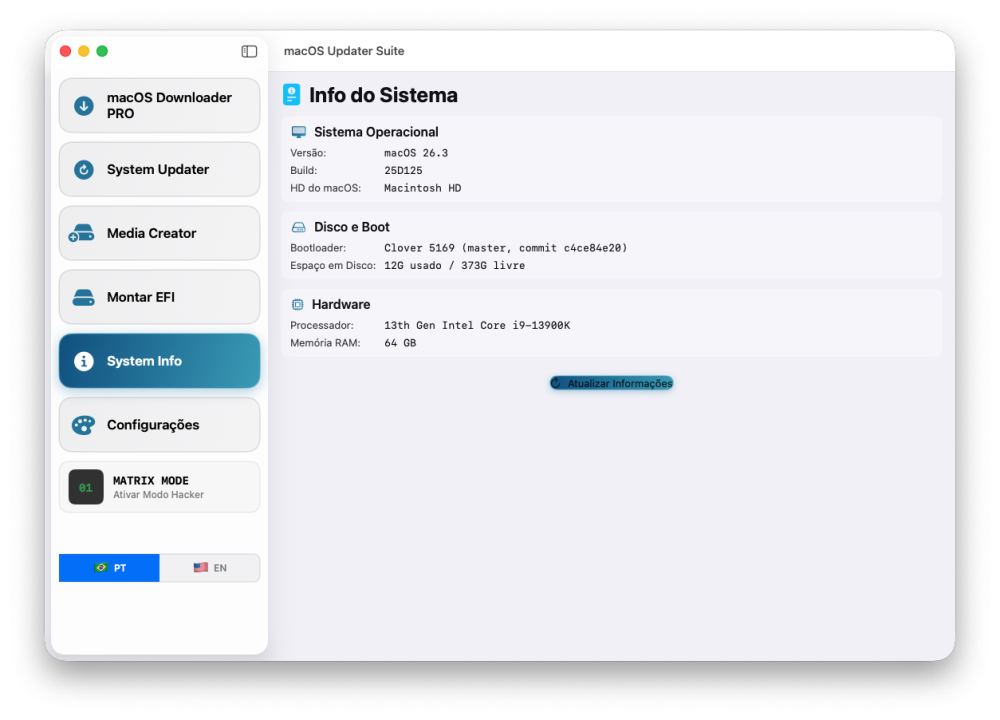Click the Disco e Boot section title

pos(351,227)
